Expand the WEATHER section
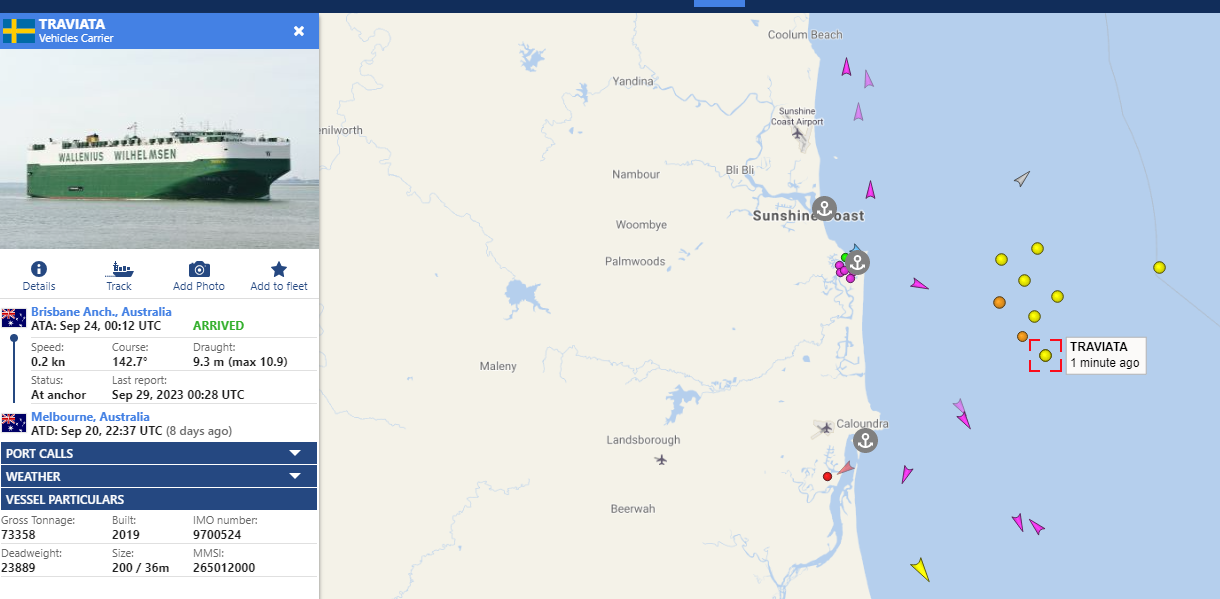This screenshot has width=1220, height=599. [x=159, y=476]
